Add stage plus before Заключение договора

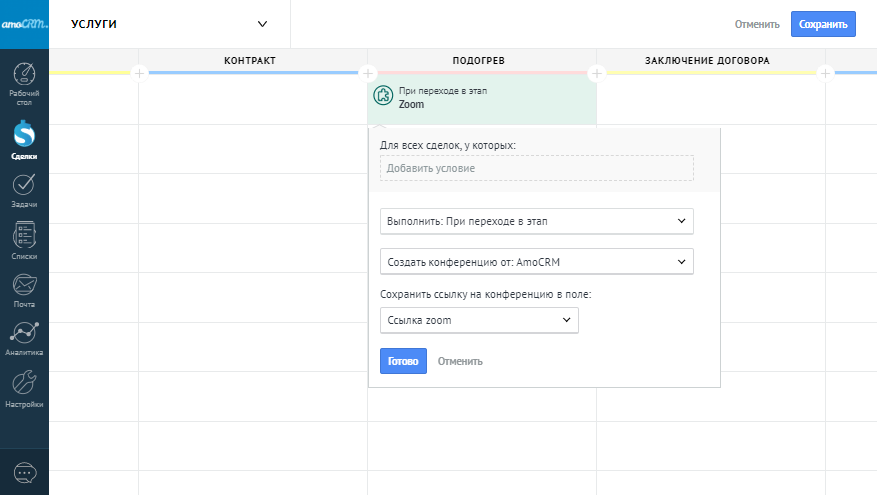coord(597,73)
